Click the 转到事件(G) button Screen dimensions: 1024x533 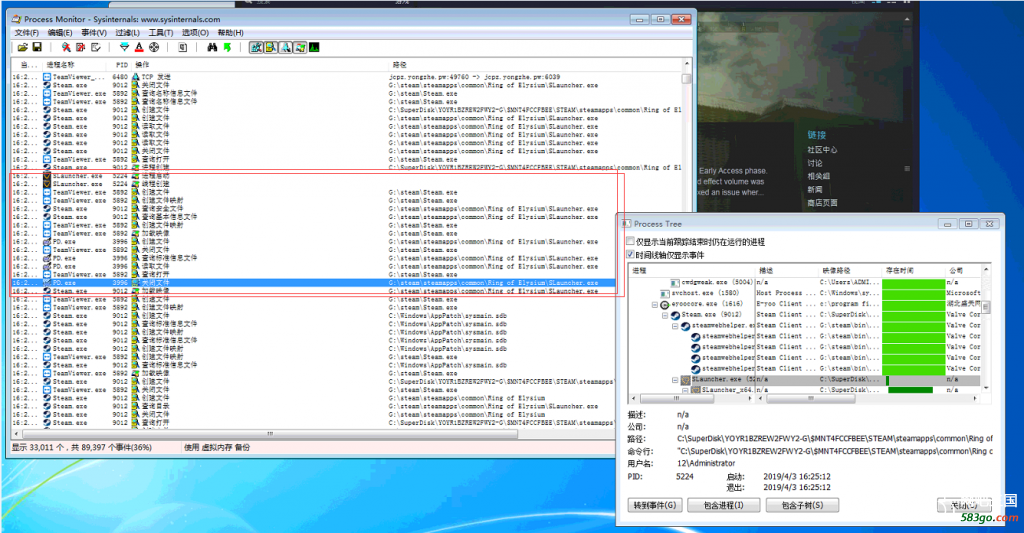(x=655, y=505)
